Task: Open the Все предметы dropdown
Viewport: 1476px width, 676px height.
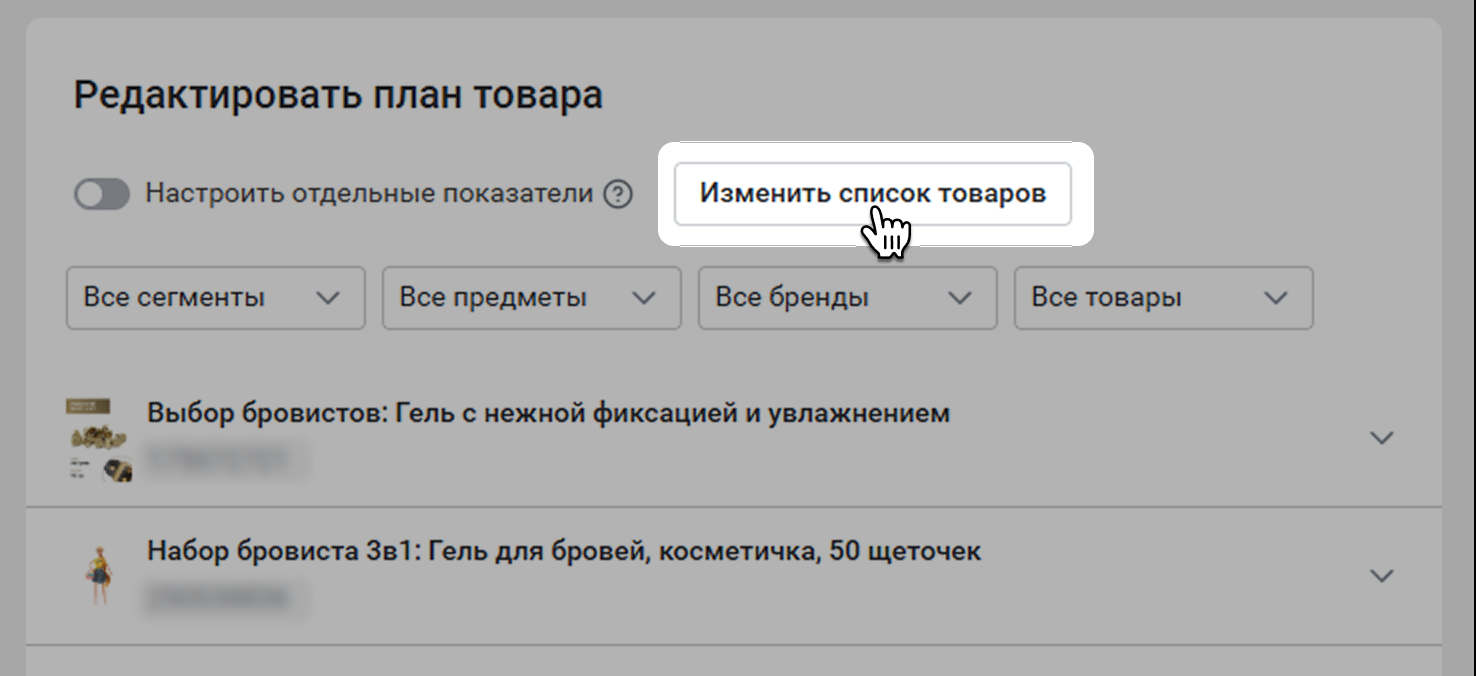Action: click(x=531, y=298)
